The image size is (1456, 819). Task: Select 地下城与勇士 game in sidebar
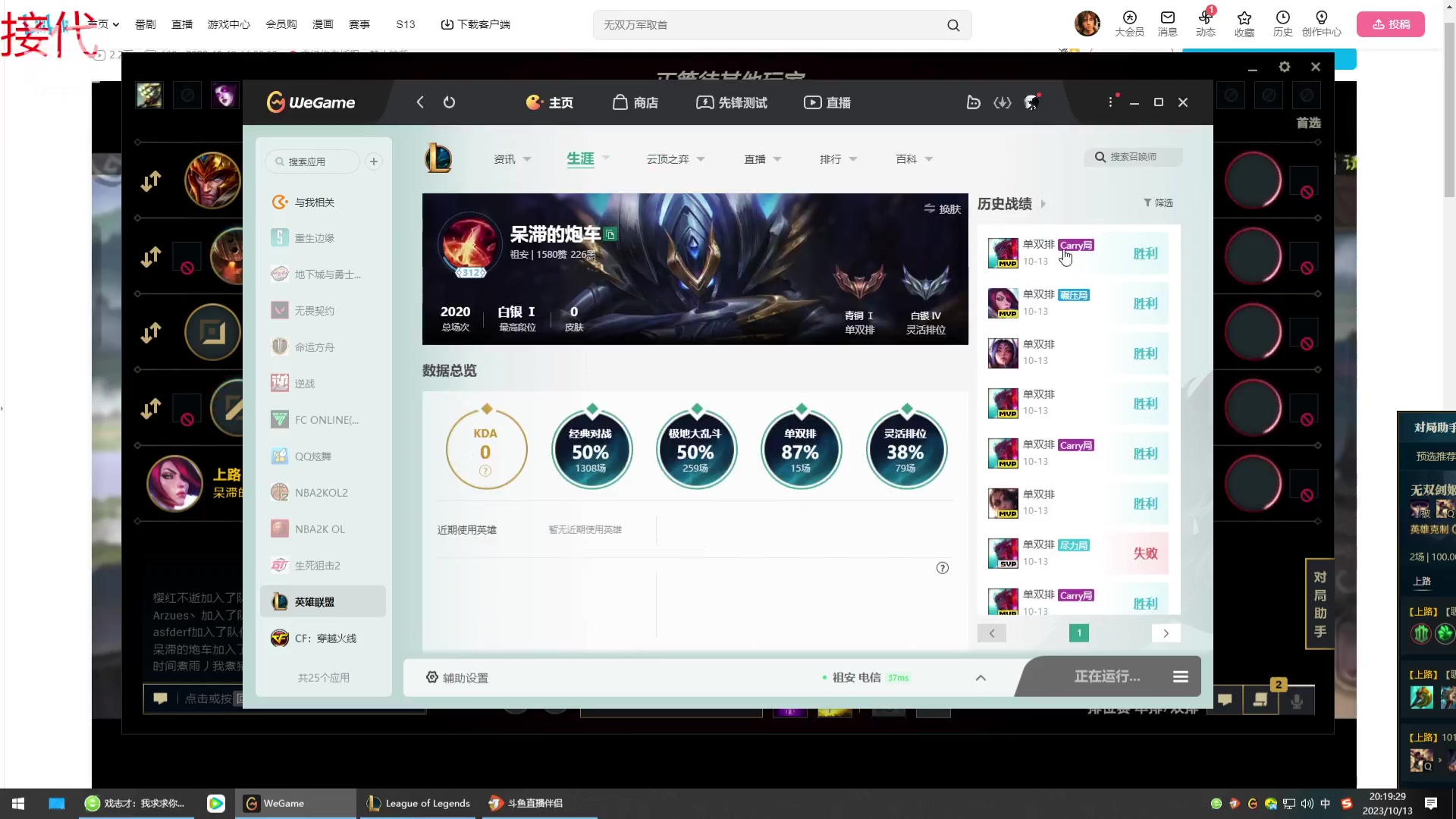pos(322,275)
